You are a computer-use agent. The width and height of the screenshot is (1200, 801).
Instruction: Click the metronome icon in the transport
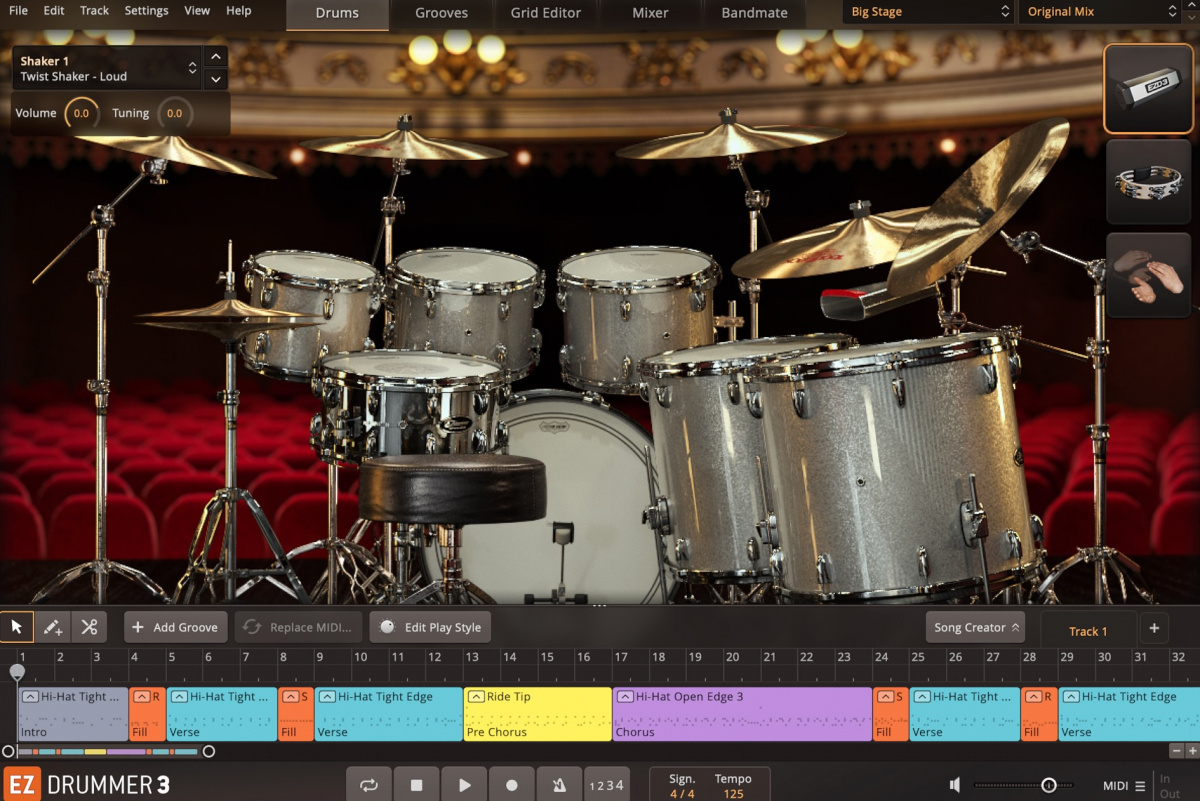pyautogui.click(x=559, y=784)
